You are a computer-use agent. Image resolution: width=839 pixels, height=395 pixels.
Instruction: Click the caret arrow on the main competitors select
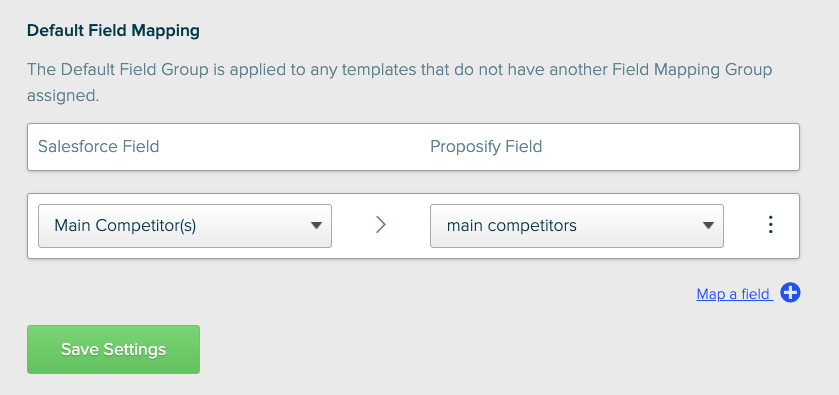coord(708,225)
